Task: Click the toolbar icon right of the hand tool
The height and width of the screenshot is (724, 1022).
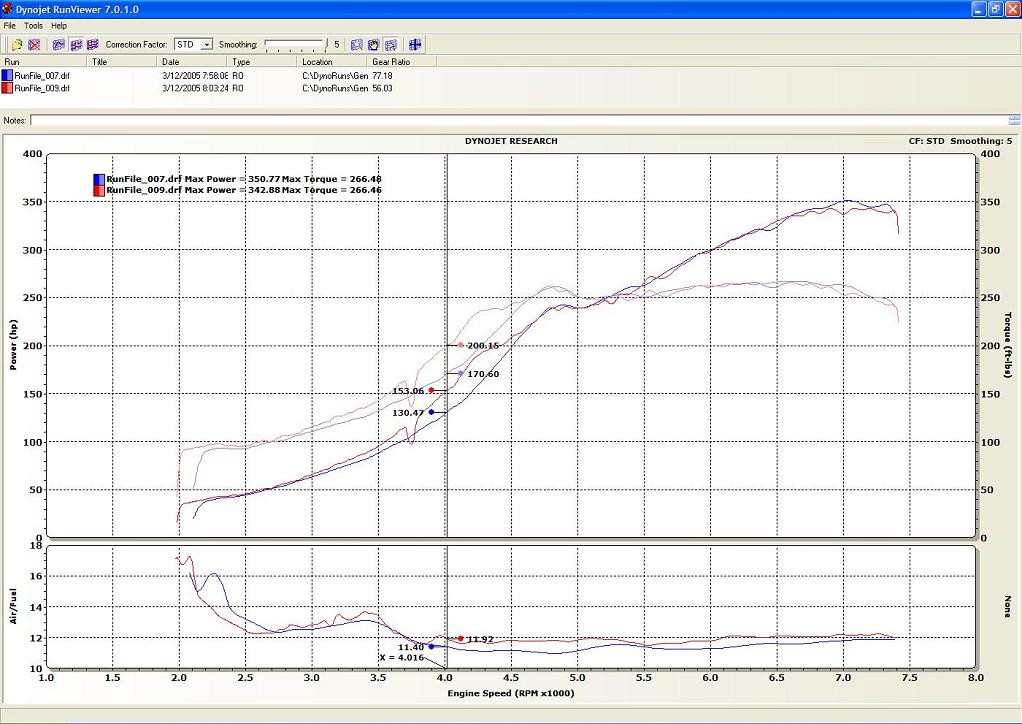Action: [390, 45]
